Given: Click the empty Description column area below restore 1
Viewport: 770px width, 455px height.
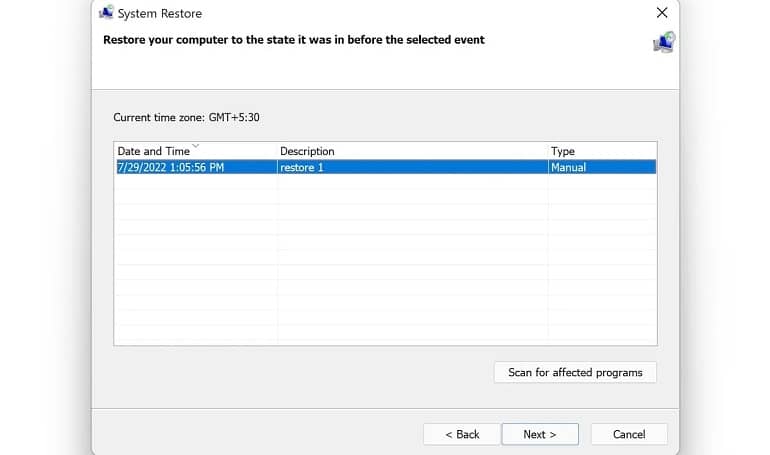Looking at the screenshot, I should [412, 259].
